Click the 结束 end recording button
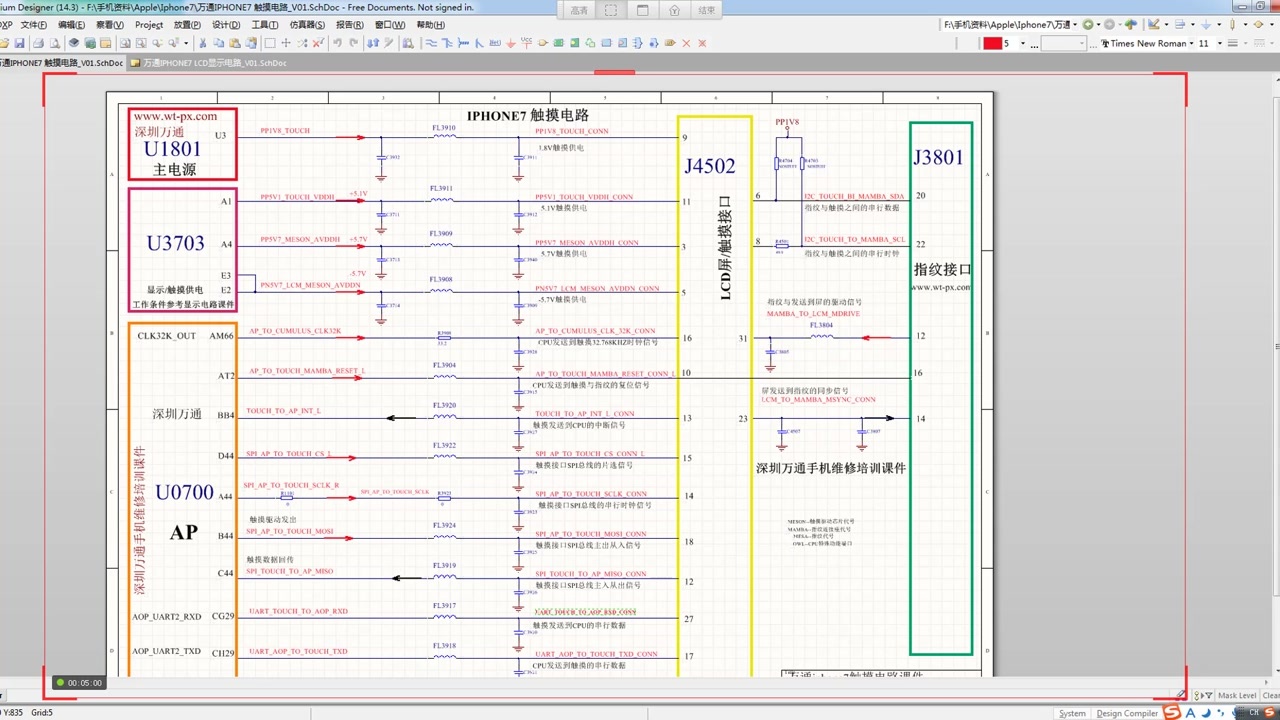Image resolution: width=1280 pixels, height=720 pixels. [x=706, y=10]
